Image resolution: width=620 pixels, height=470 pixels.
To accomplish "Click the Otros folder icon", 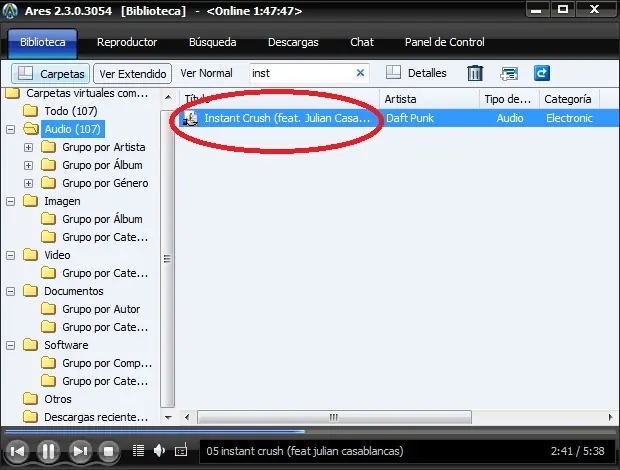I will (x=30, y=399).
